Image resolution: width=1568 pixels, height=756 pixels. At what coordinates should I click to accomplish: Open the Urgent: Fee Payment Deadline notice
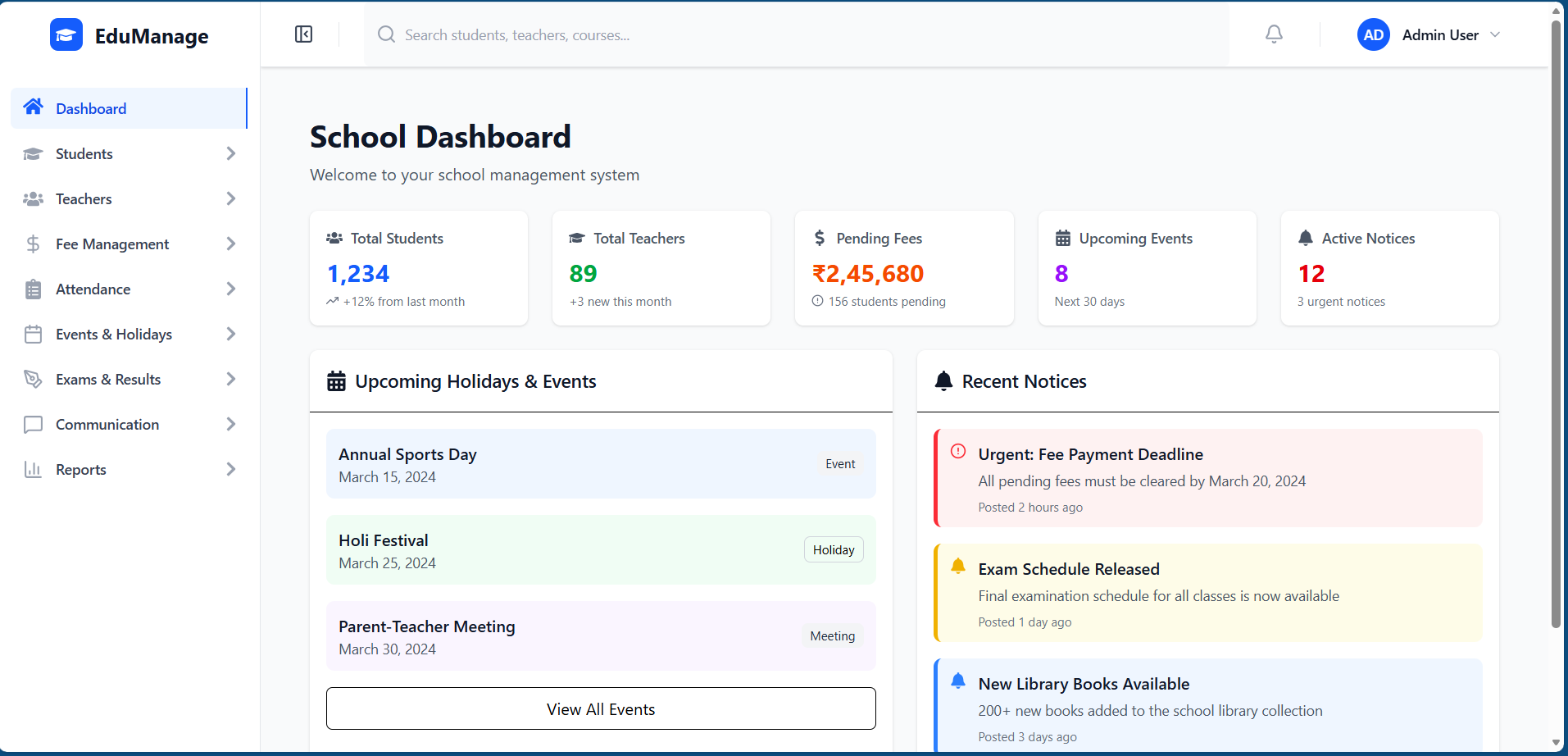tap(1206, 478)
